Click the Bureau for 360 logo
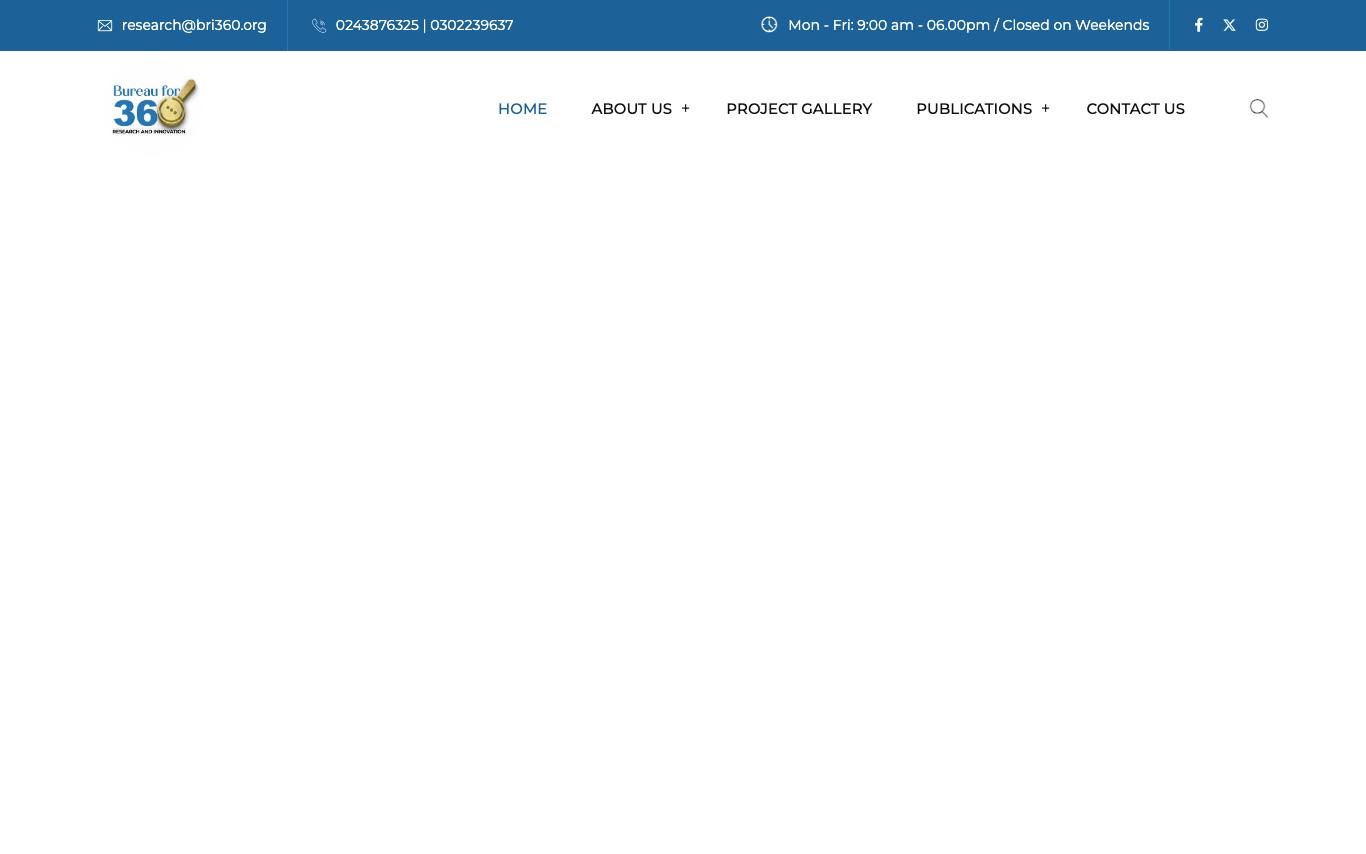Screen dimensions: 1366x854 (155, 107)
